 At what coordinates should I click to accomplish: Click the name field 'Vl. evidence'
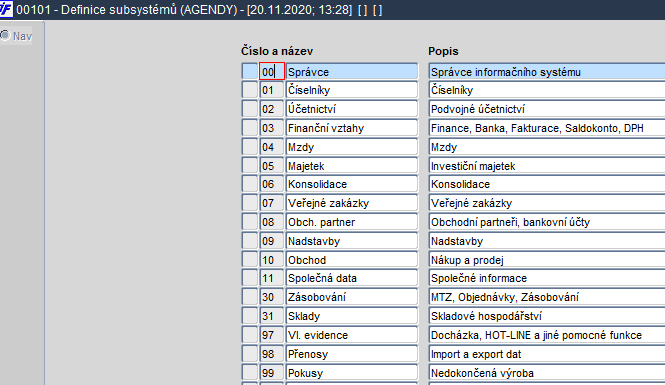352,335
